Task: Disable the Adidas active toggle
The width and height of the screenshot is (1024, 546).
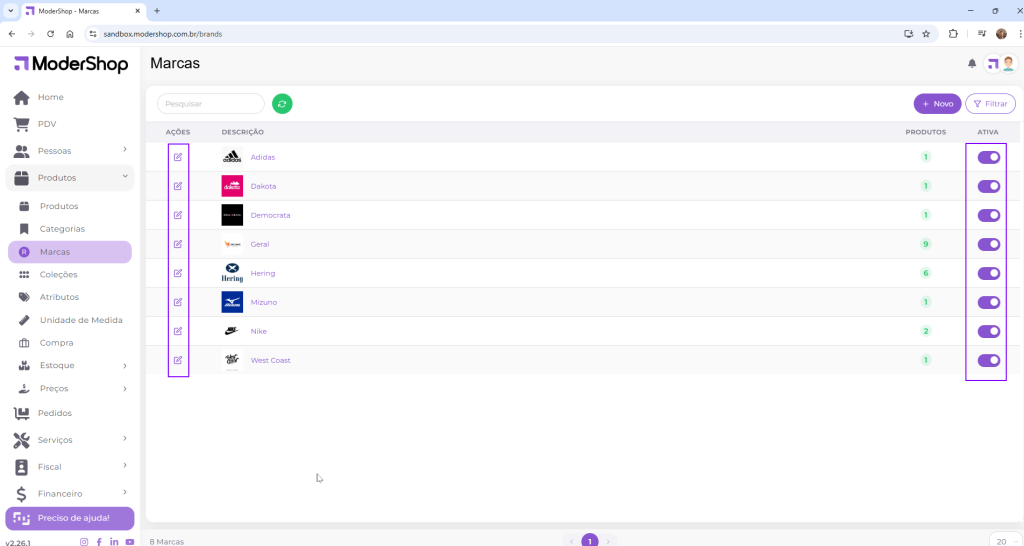Action: (988, 157)
